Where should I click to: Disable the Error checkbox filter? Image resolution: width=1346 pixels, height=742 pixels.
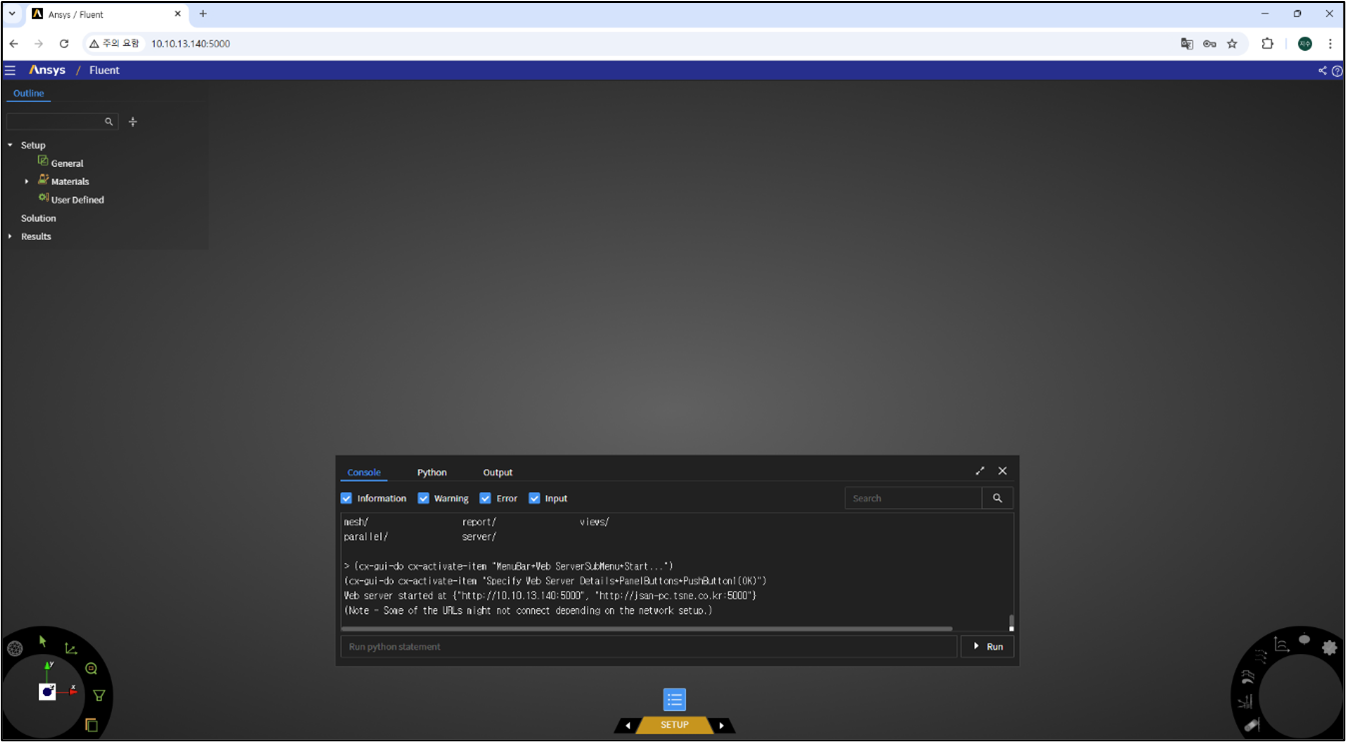[485, 498]
